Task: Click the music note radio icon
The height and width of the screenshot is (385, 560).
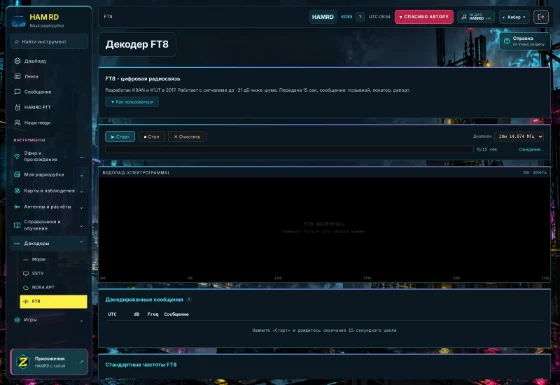Action: click(464, 17)
